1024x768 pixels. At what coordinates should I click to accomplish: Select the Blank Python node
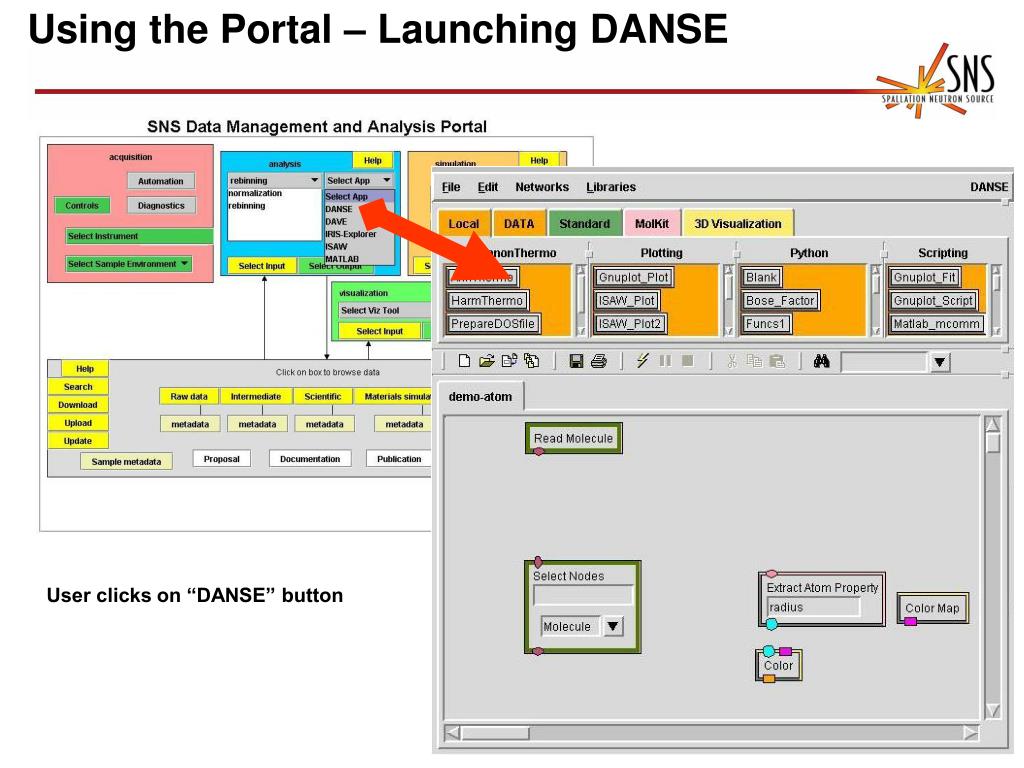tap(761, 277)
